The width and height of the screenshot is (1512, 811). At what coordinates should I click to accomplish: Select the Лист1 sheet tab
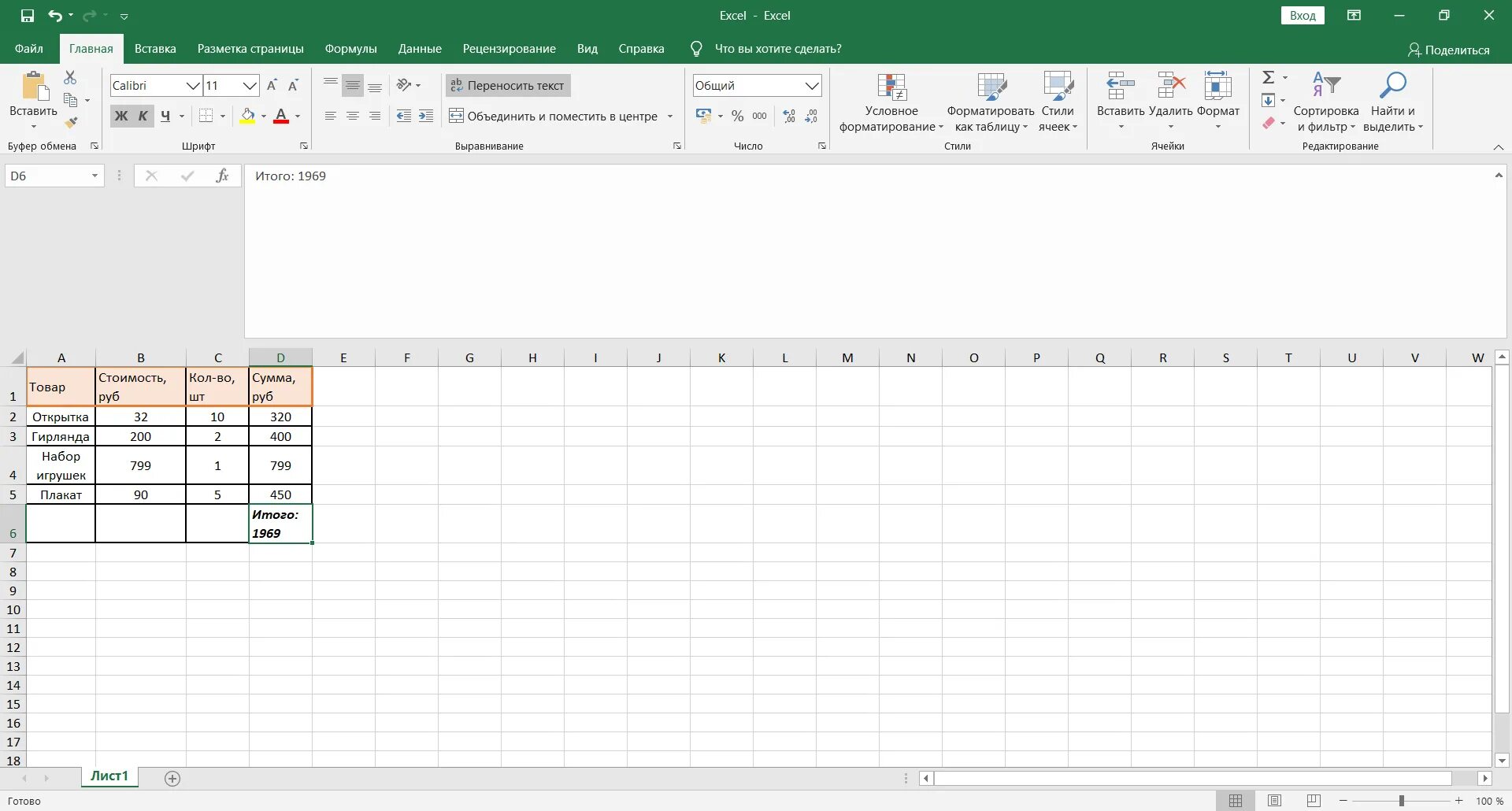coord(109,776)
